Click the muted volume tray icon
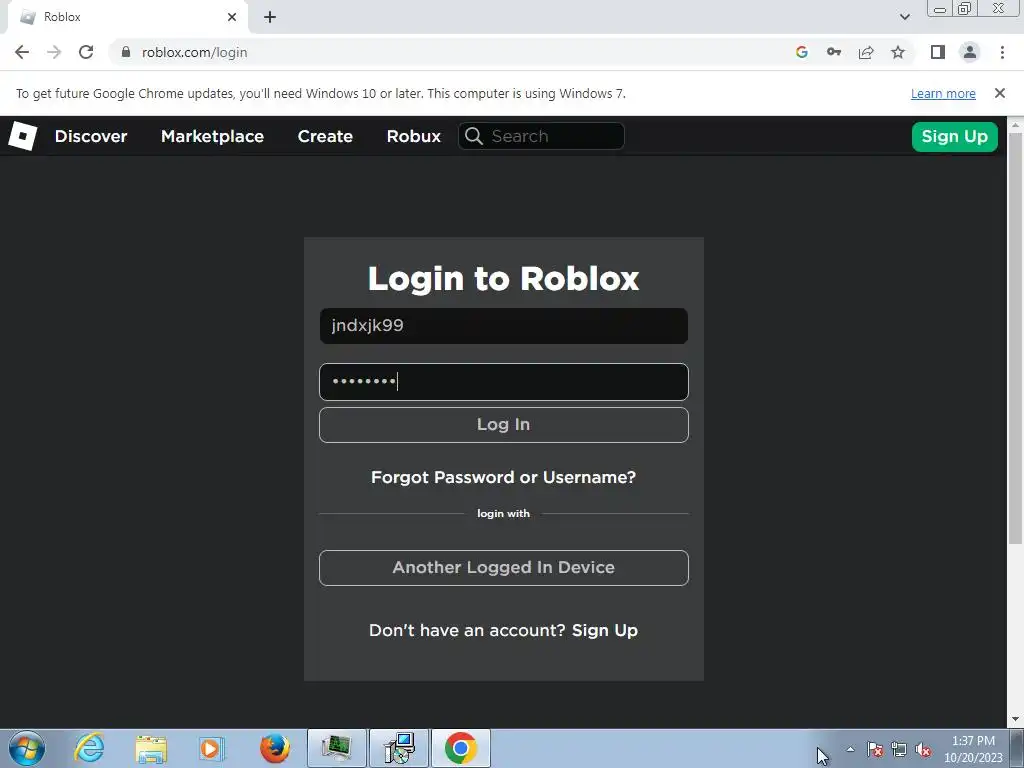 point(923,749)
